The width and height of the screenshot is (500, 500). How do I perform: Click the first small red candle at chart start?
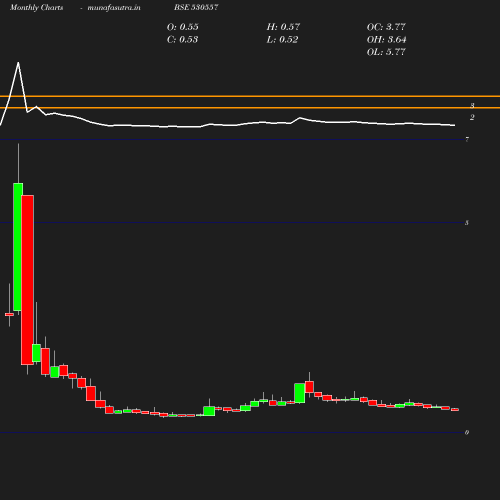[9, 314]
